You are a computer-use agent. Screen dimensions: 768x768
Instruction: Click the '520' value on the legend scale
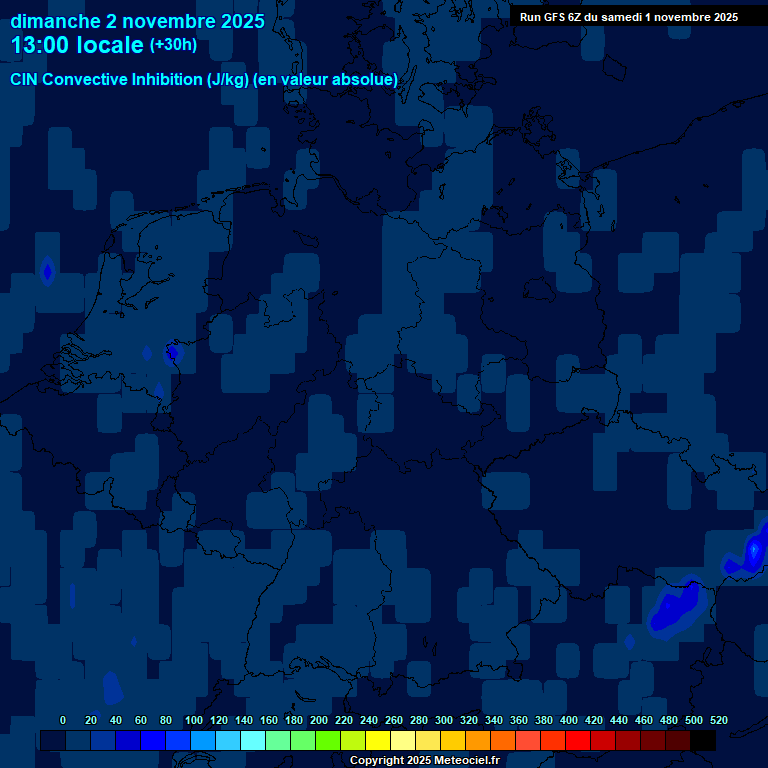[717, 720]
